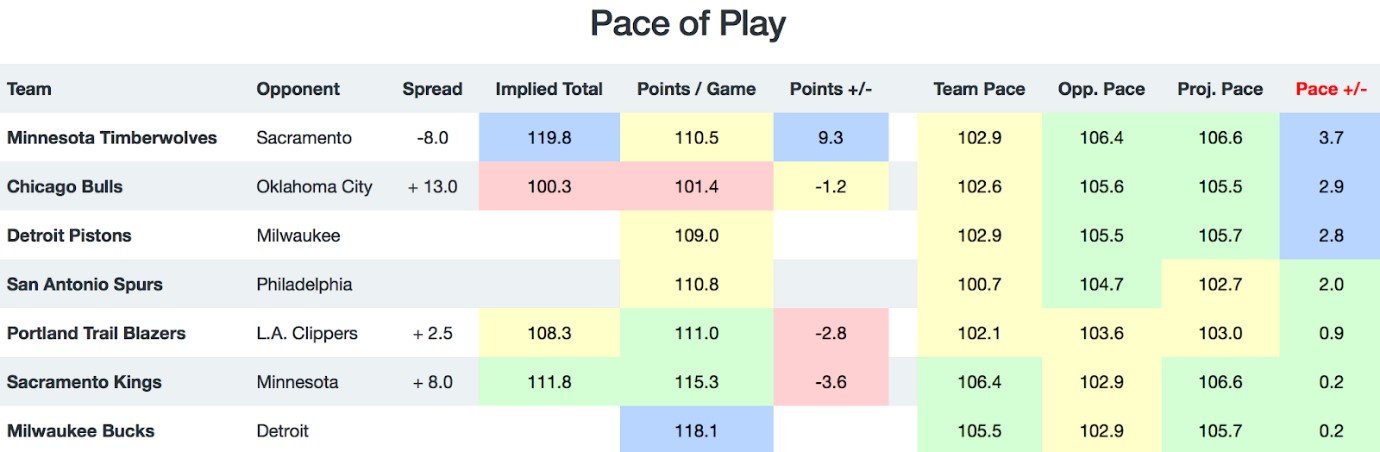Click the Team column header
1380x452 pixels.
click(29, 89)
